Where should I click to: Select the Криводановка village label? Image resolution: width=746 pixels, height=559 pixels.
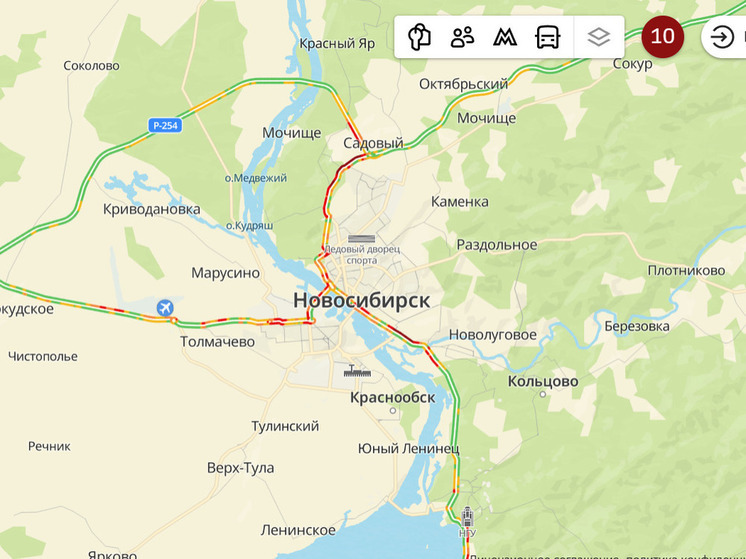(x=152, y=209)
